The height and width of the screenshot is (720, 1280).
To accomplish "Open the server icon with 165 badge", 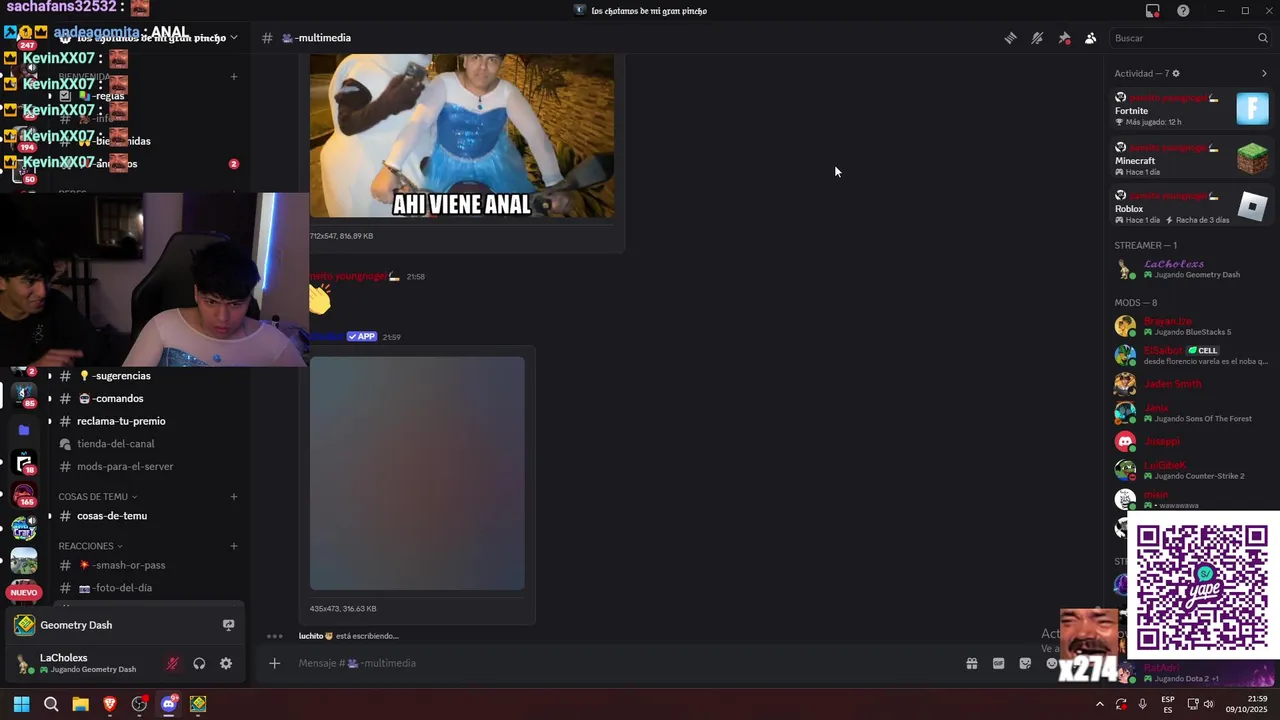I will coord(24,495).
